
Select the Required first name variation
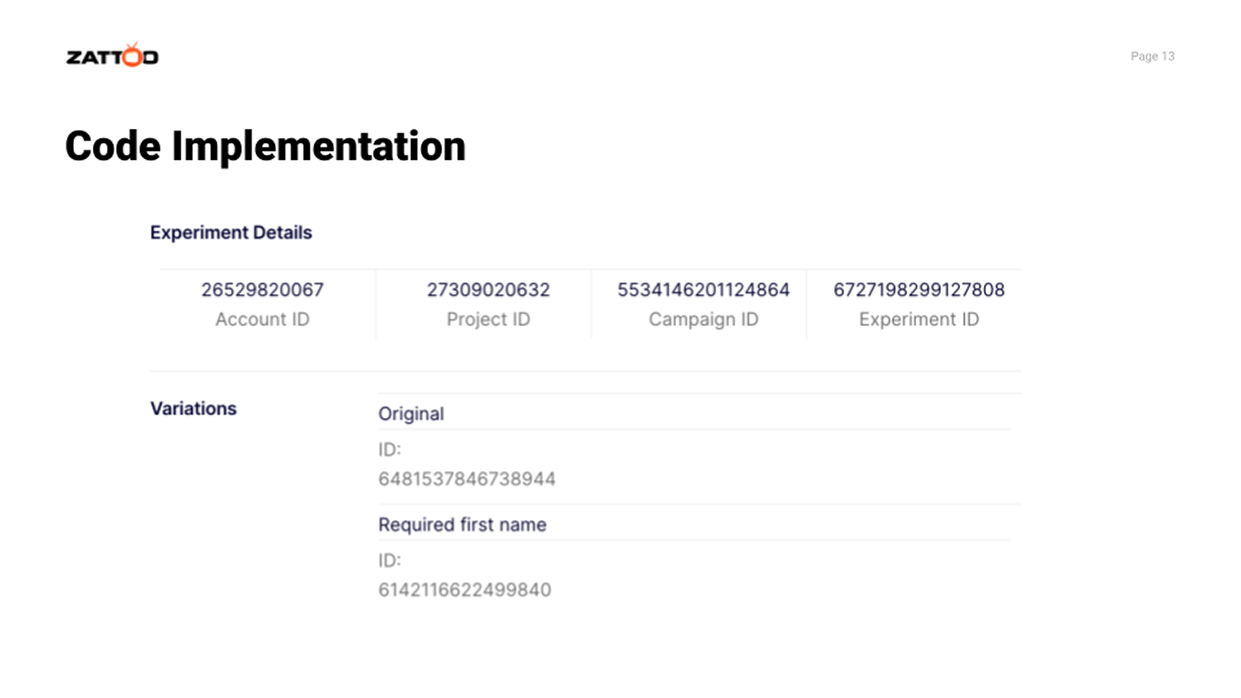coord(462,525)
